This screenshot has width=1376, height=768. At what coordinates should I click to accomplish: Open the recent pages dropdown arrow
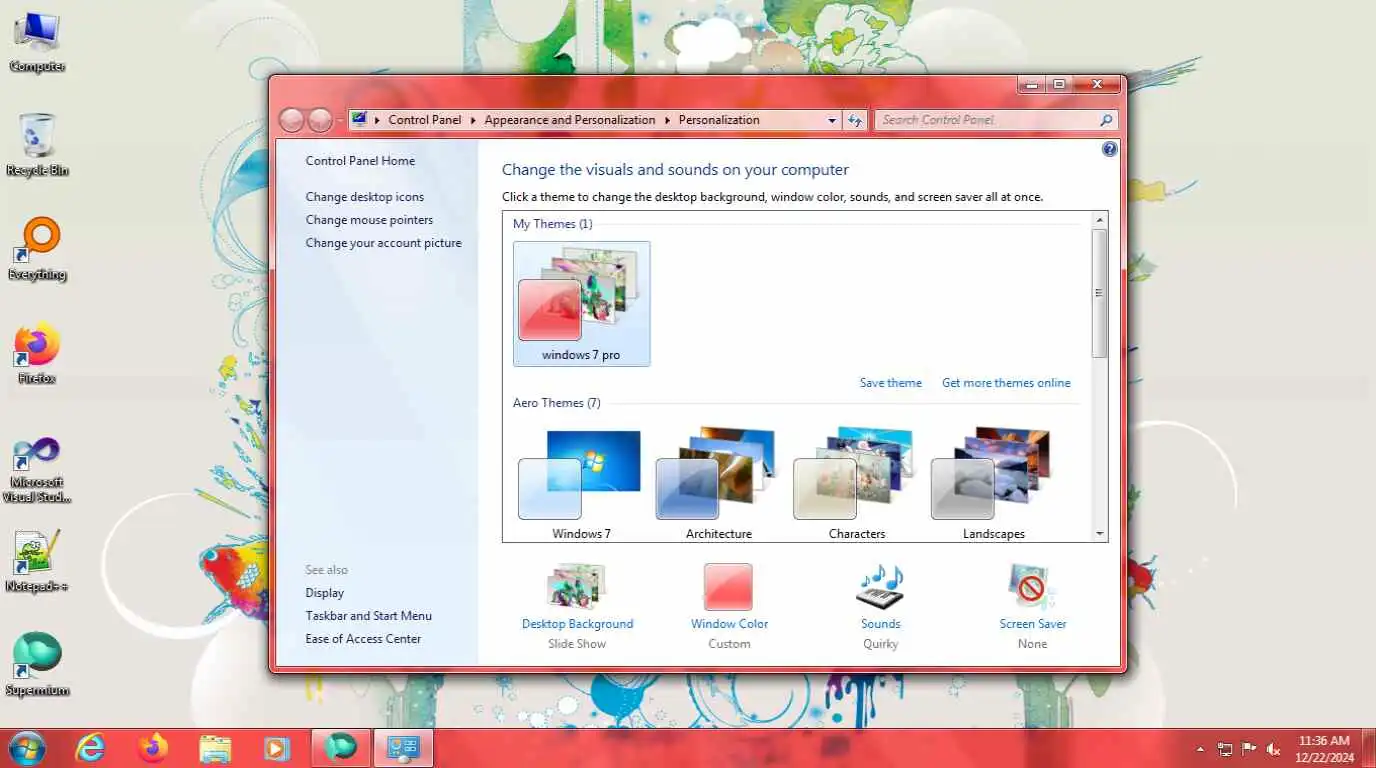tap(340, 120)
